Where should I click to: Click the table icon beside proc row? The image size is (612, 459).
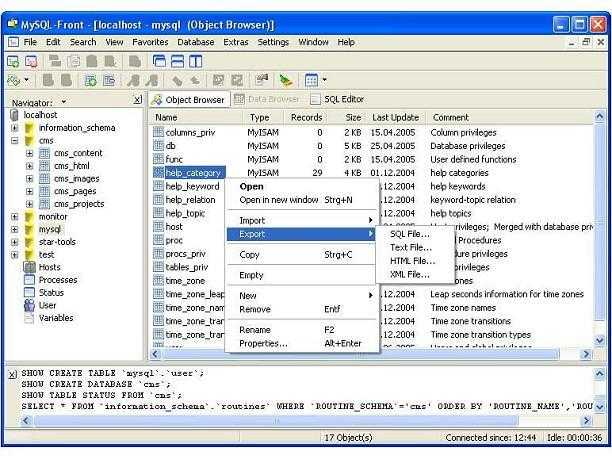point(158,240)
